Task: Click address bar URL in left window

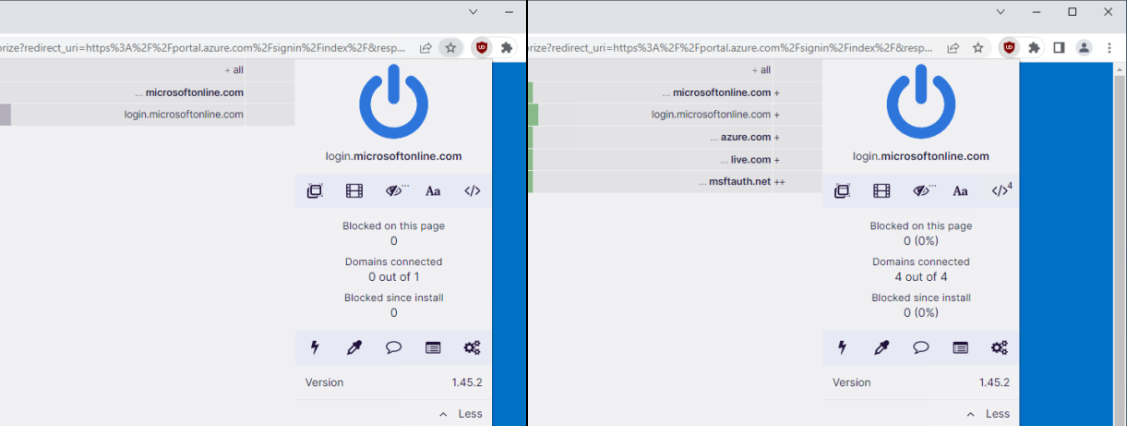Action: coord(203,47)
